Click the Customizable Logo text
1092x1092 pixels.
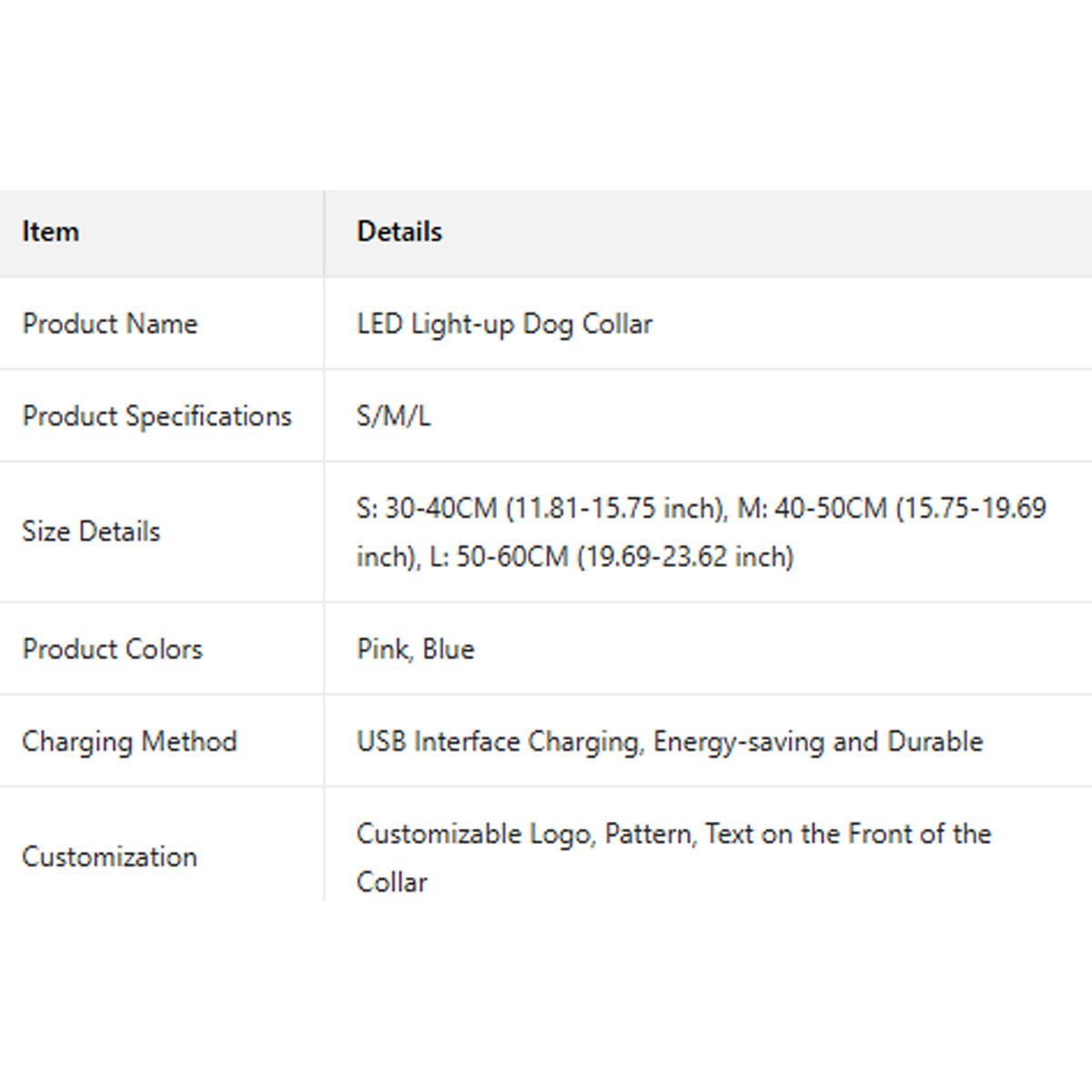pyautogui.click(x=473, y=834)
